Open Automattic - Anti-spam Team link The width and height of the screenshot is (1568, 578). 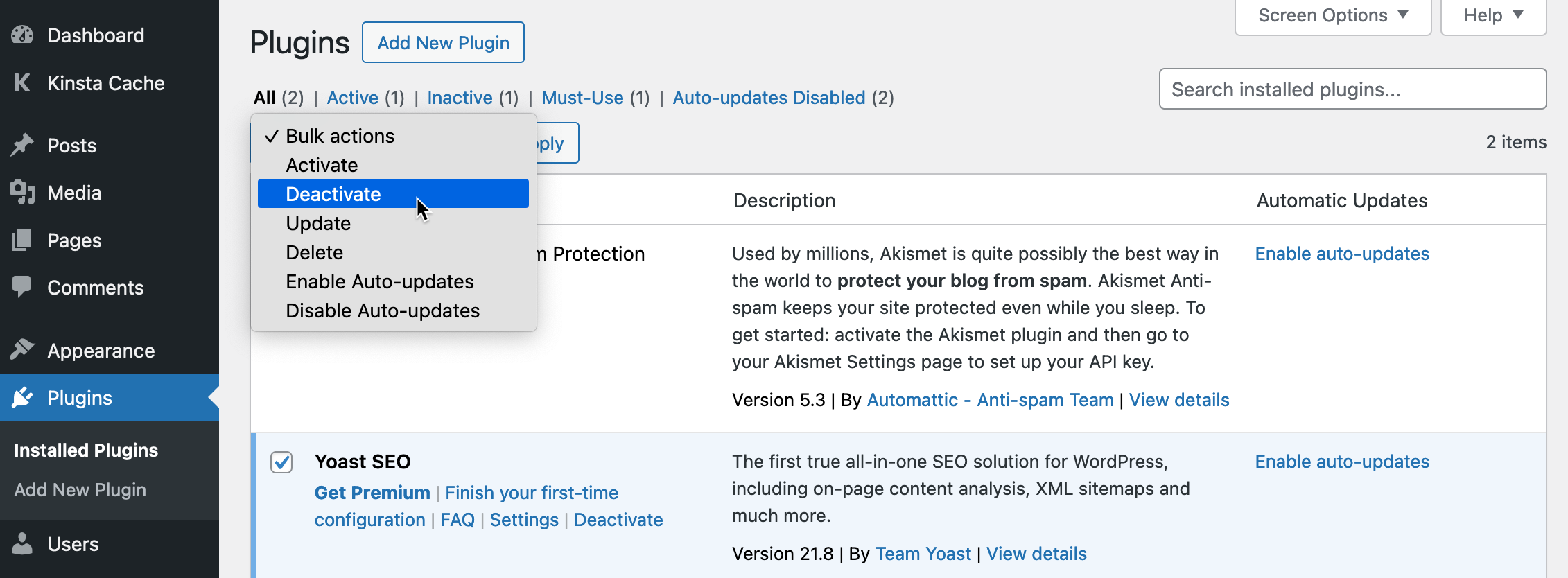pyautogui.click(x=990, y=400)
